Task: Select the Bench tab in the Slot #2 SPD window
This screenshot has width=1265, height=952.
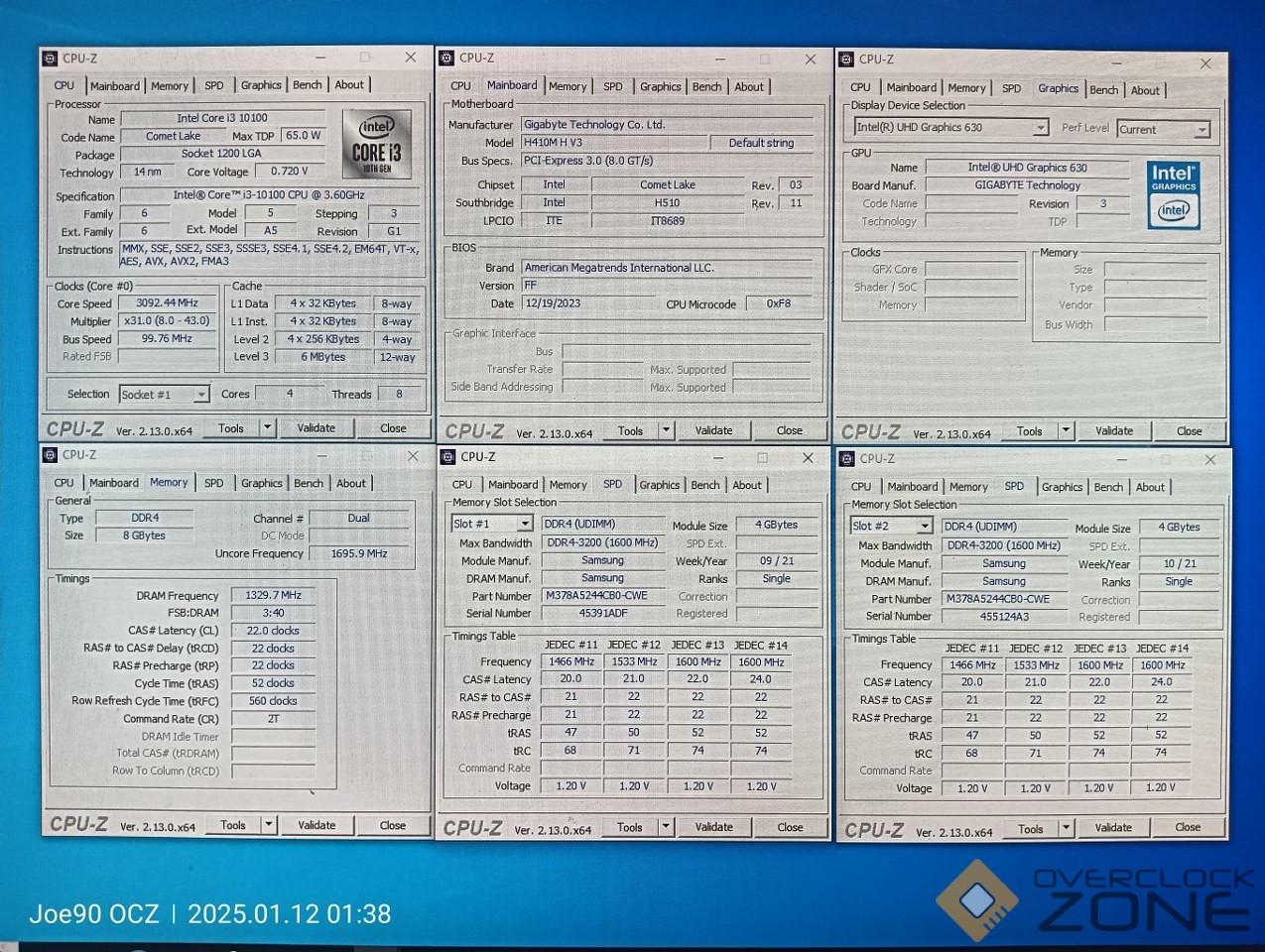Action: click(1108, 487)
